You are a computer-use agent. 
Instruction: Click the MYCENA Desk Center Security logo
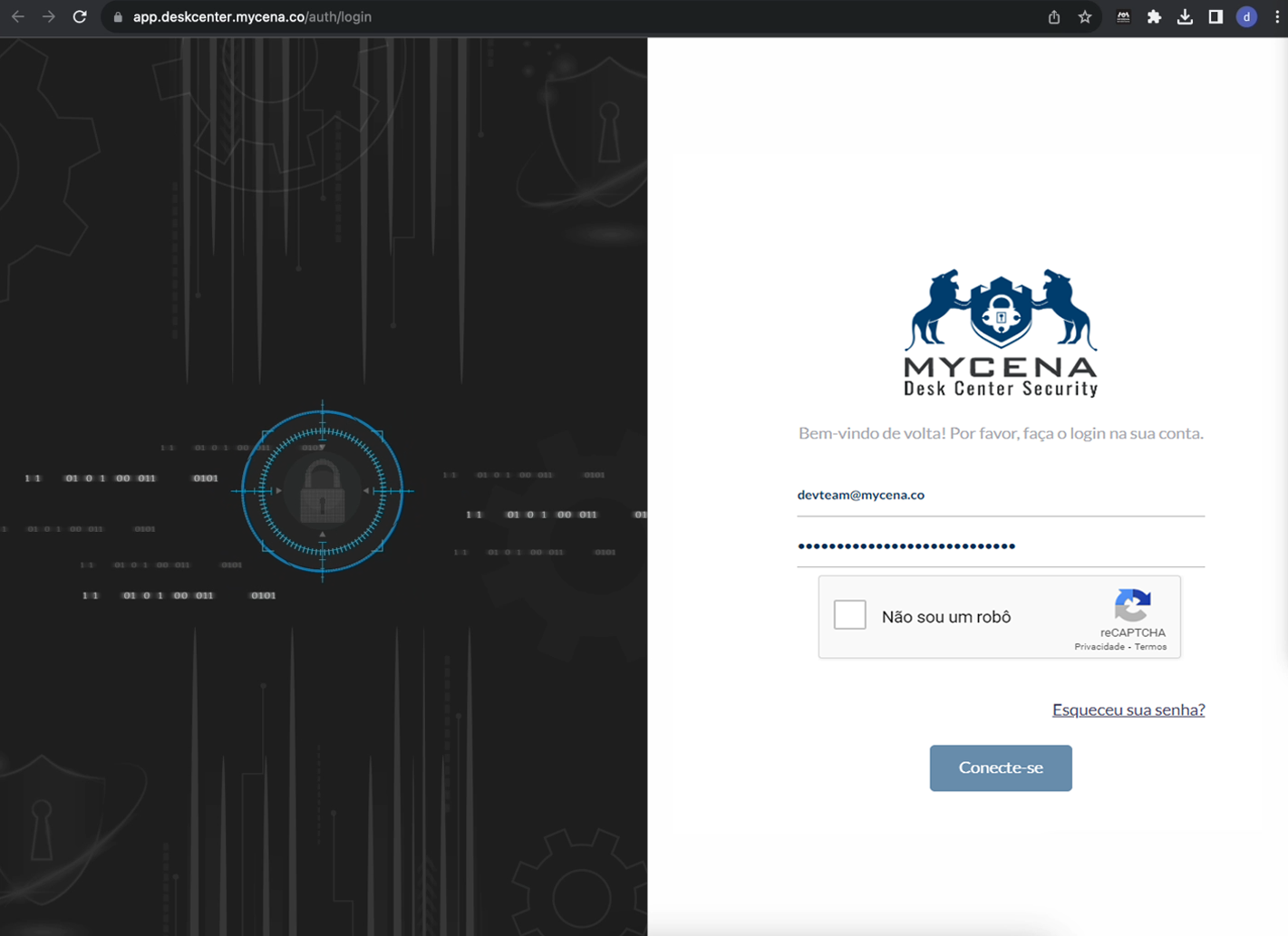[x=1001, y=333]
